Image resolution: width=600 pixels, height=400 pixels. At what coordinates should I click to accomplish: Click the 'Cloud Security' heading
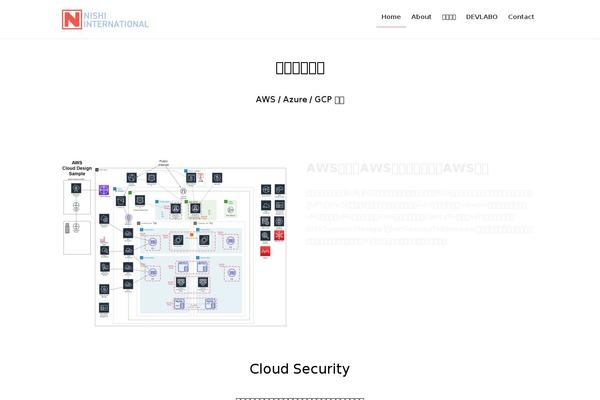click(300, 369)
